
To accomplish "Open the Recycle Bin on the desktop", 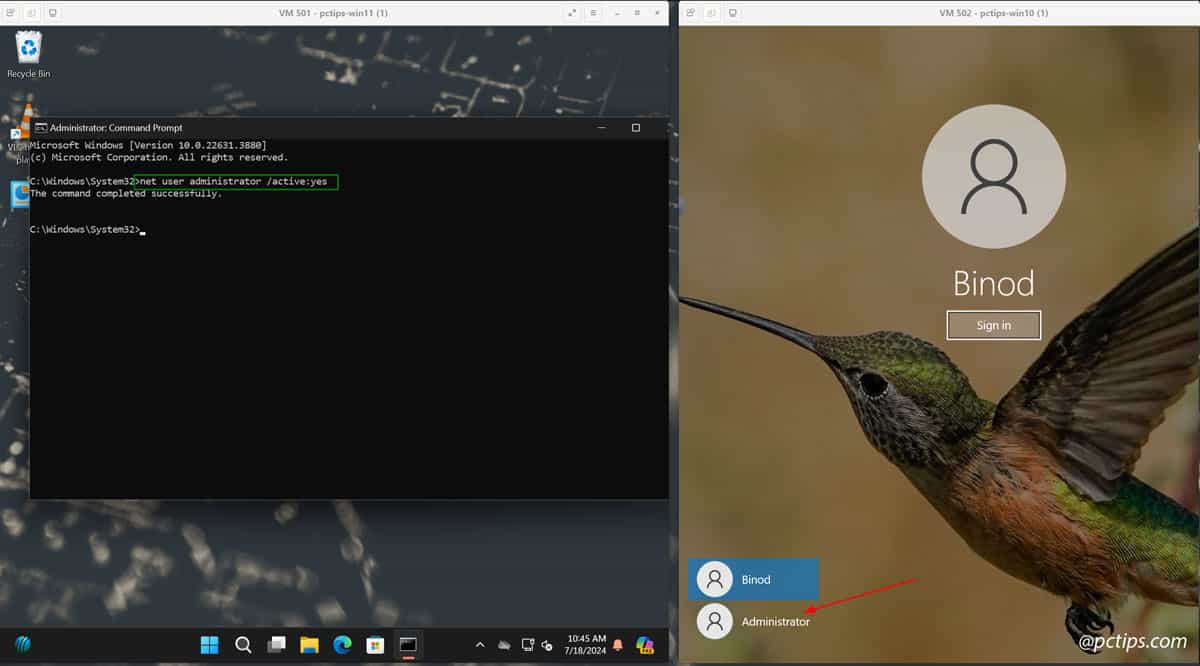I will click(x=28, y=47).
